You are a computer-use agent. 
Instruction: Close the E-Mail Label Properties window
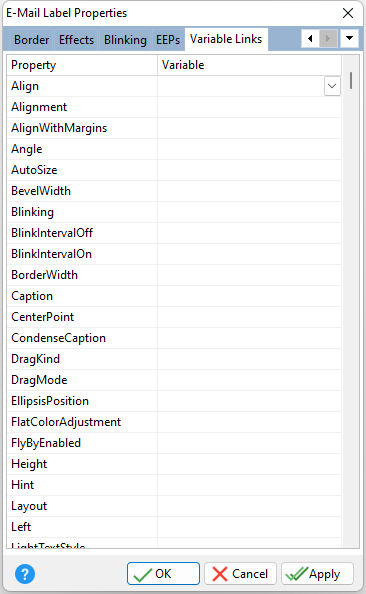pos(348,13)
